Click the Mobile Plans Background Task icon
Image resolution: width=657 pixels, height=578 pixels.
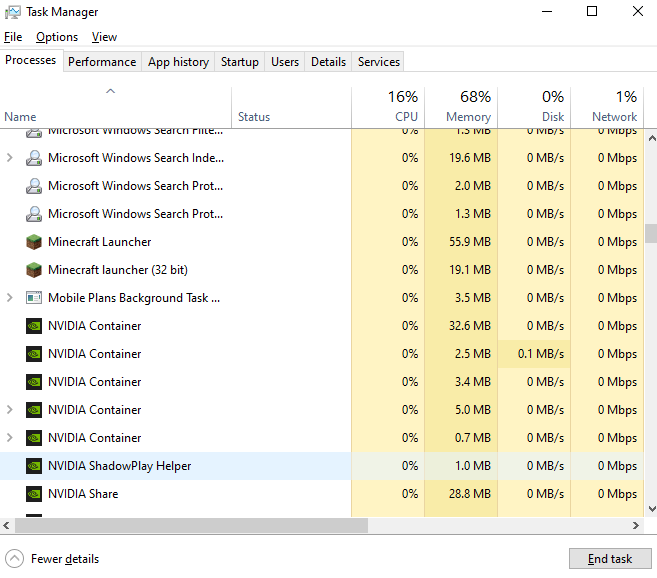[34, 298]
